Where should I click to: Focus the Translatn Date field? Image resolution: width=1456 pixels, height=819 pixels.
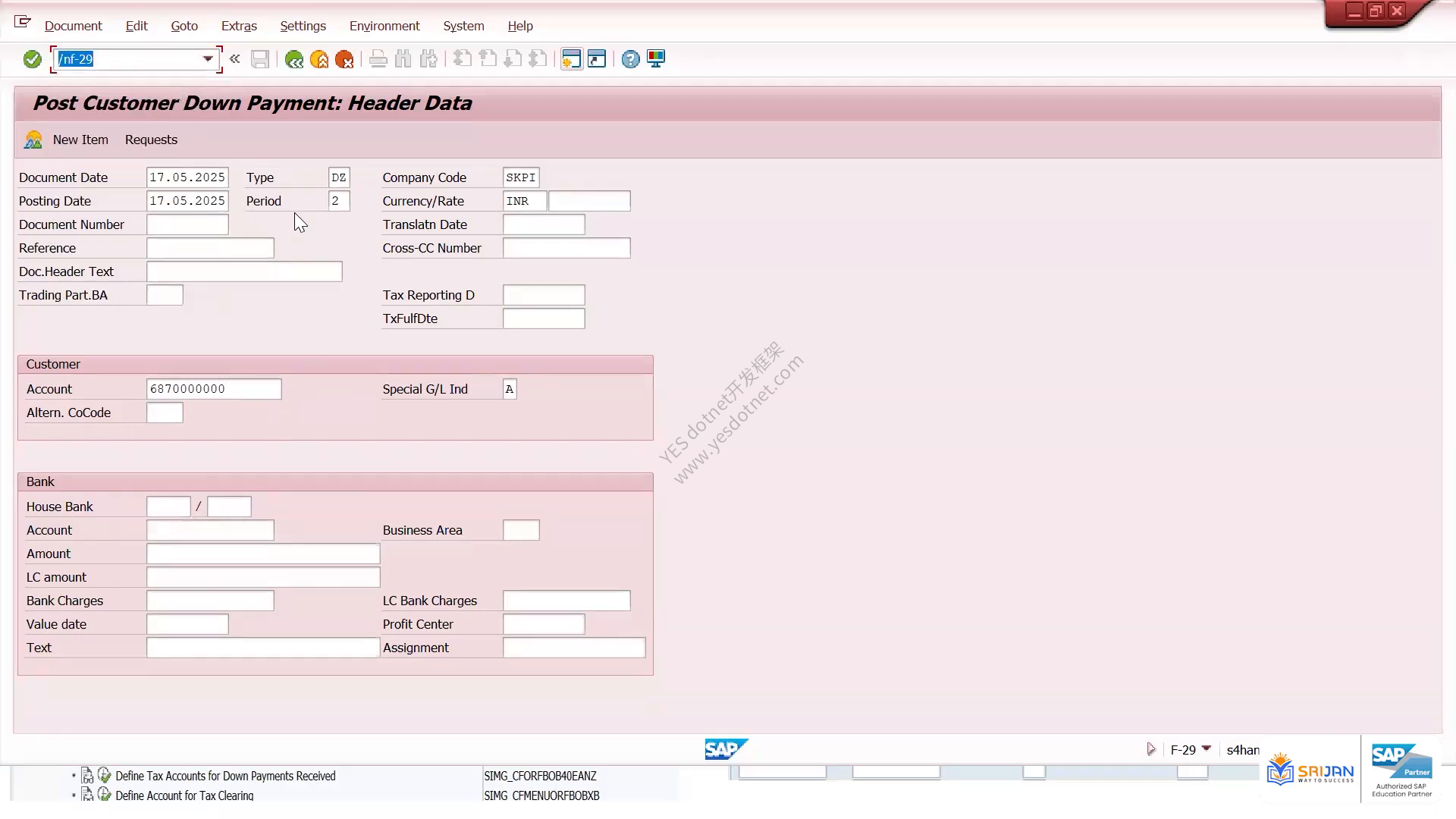coord(544,224)
